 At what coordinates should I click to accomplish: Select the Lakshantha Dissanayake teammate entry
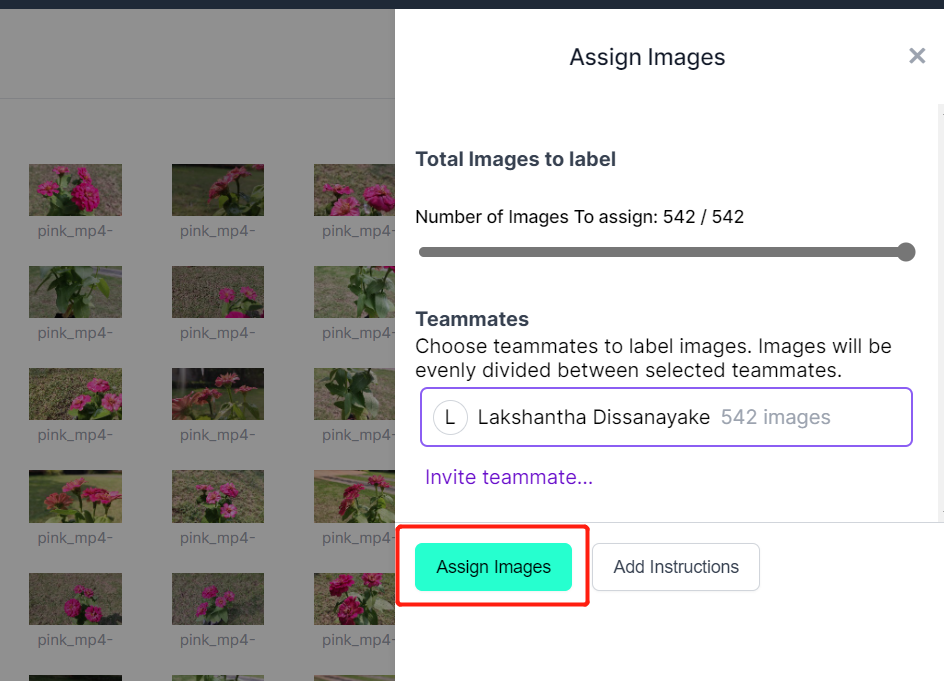[x=666, y=417]
